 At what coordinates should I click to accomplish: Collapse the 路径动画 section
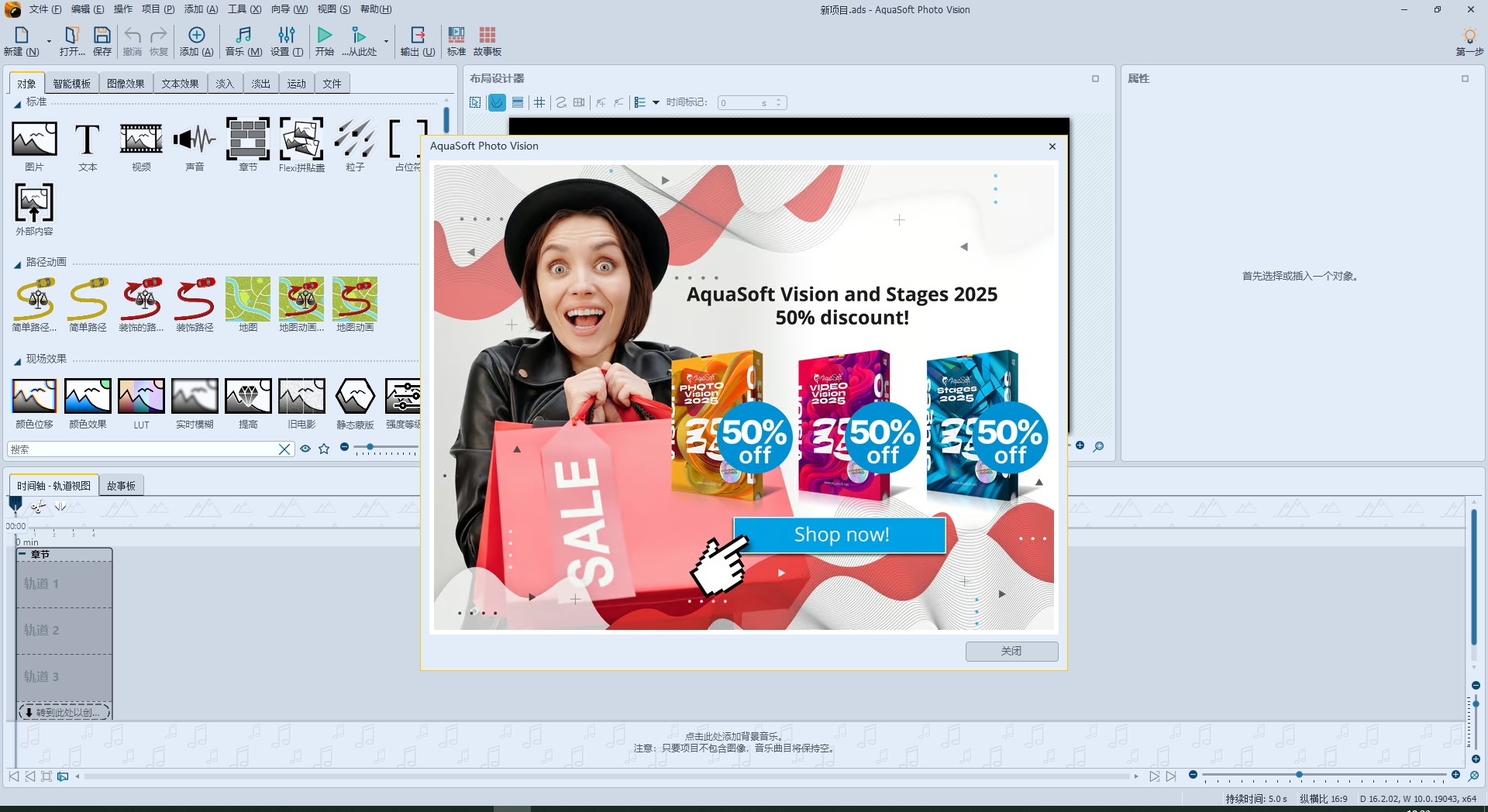tap(17, 264)
